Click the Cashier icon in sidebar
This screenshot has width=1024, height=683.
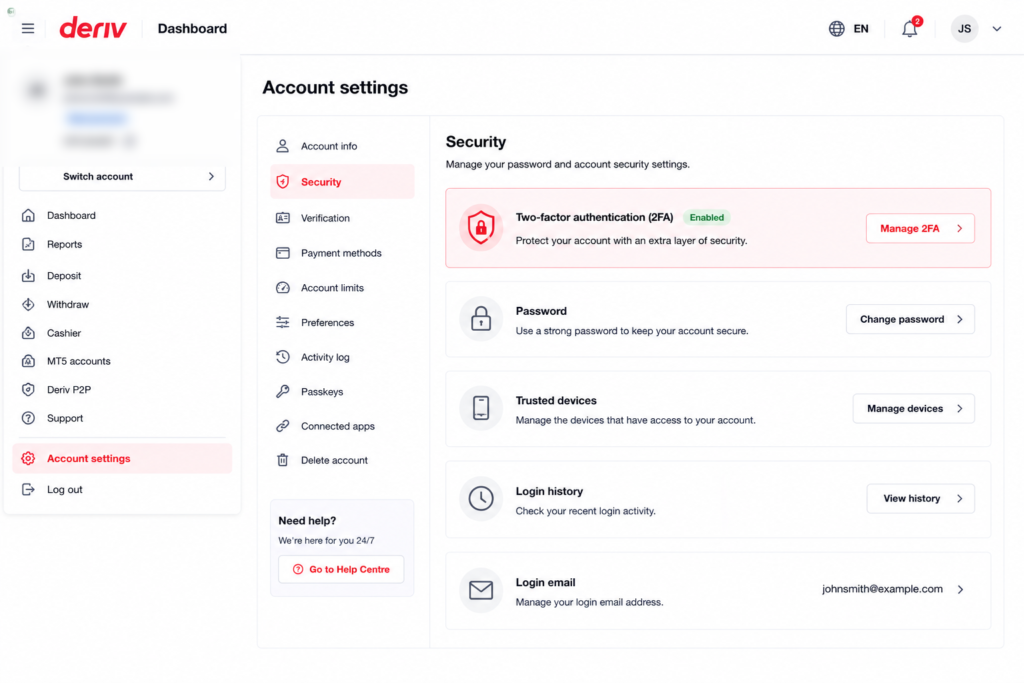coord(28,333)
